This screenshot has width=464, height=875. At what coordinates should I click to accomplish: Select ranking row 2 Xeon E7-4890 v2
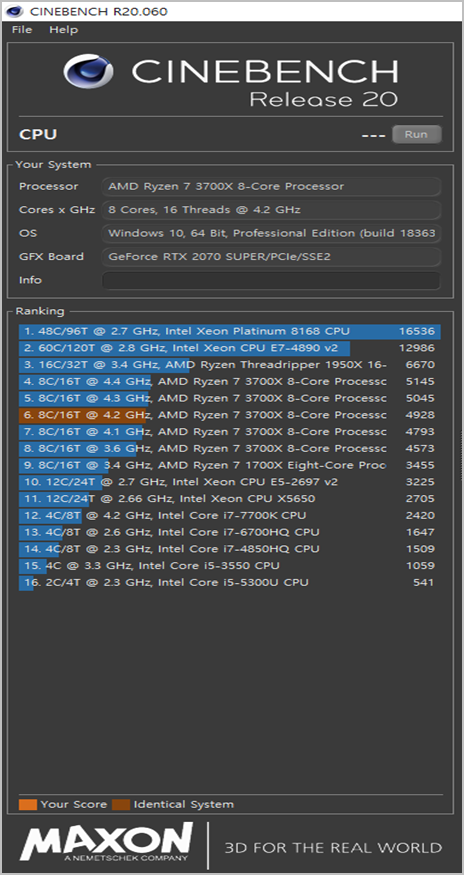[x=229, y=348]
